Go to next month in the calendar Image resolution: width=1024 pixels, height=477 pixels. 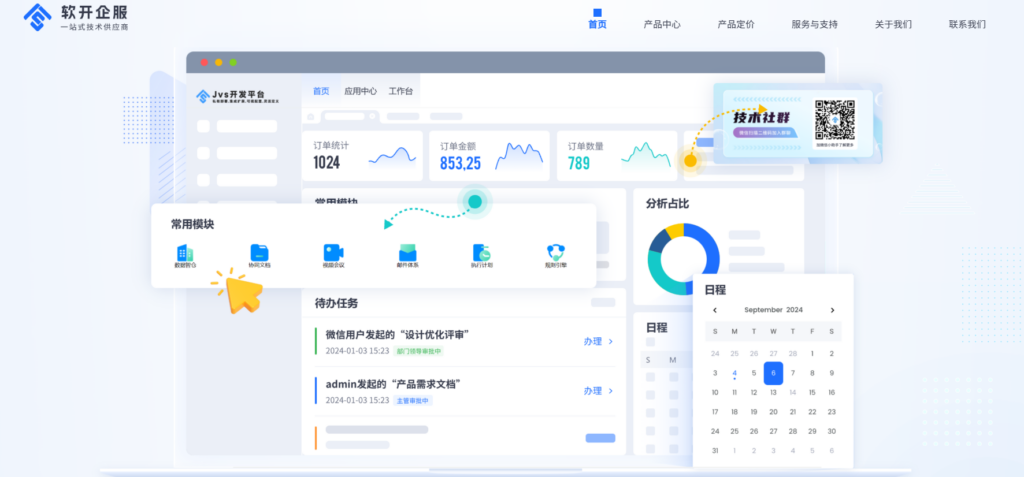832,310
